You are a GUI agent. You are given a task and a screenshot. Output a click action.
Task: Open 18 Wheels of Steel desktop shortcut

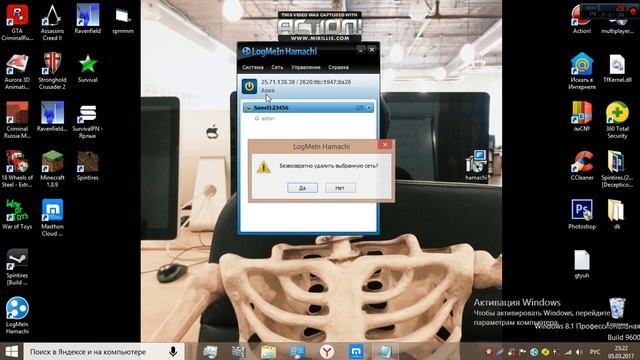[x=17, y=169]
